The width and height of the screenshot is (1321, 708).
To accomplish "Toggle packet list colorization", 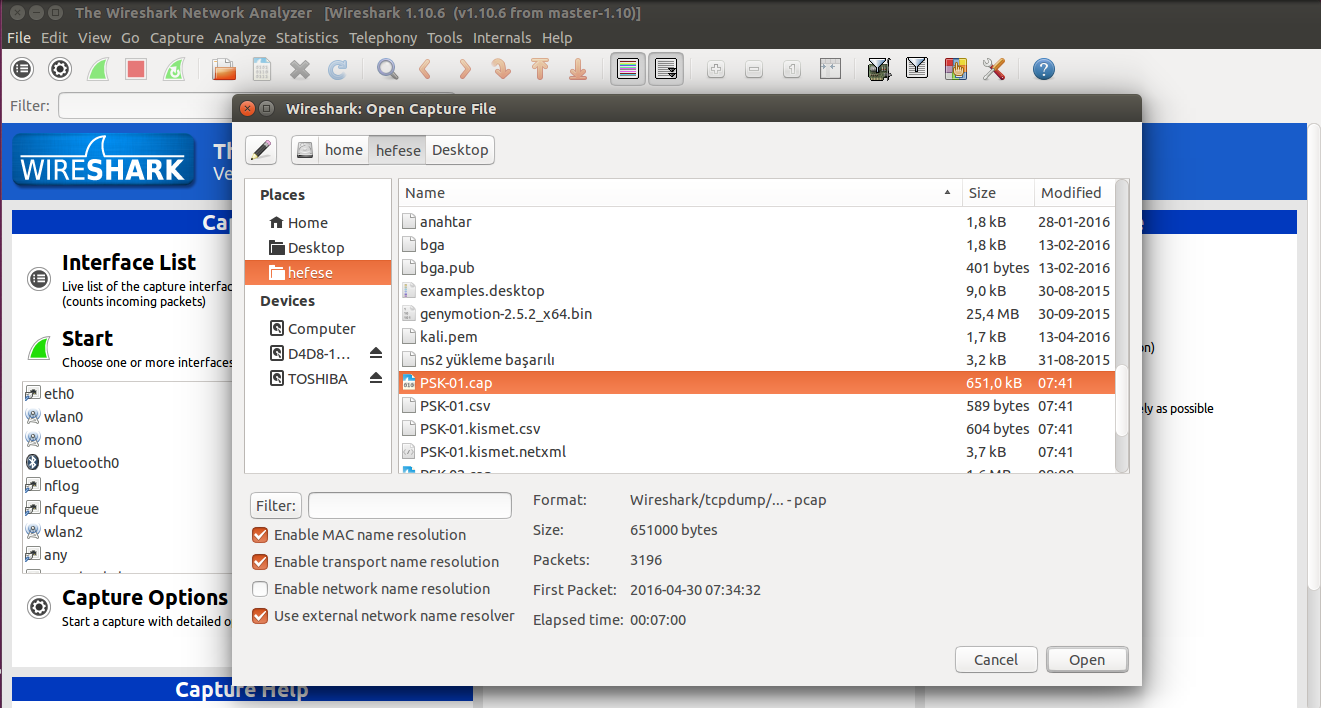I will click(628, 69).
